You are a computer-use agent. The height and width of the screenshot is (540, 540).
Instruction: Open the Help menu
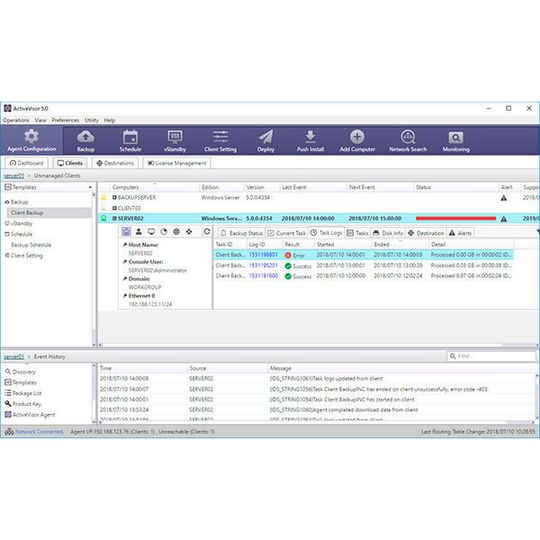(x=110, y=120)
